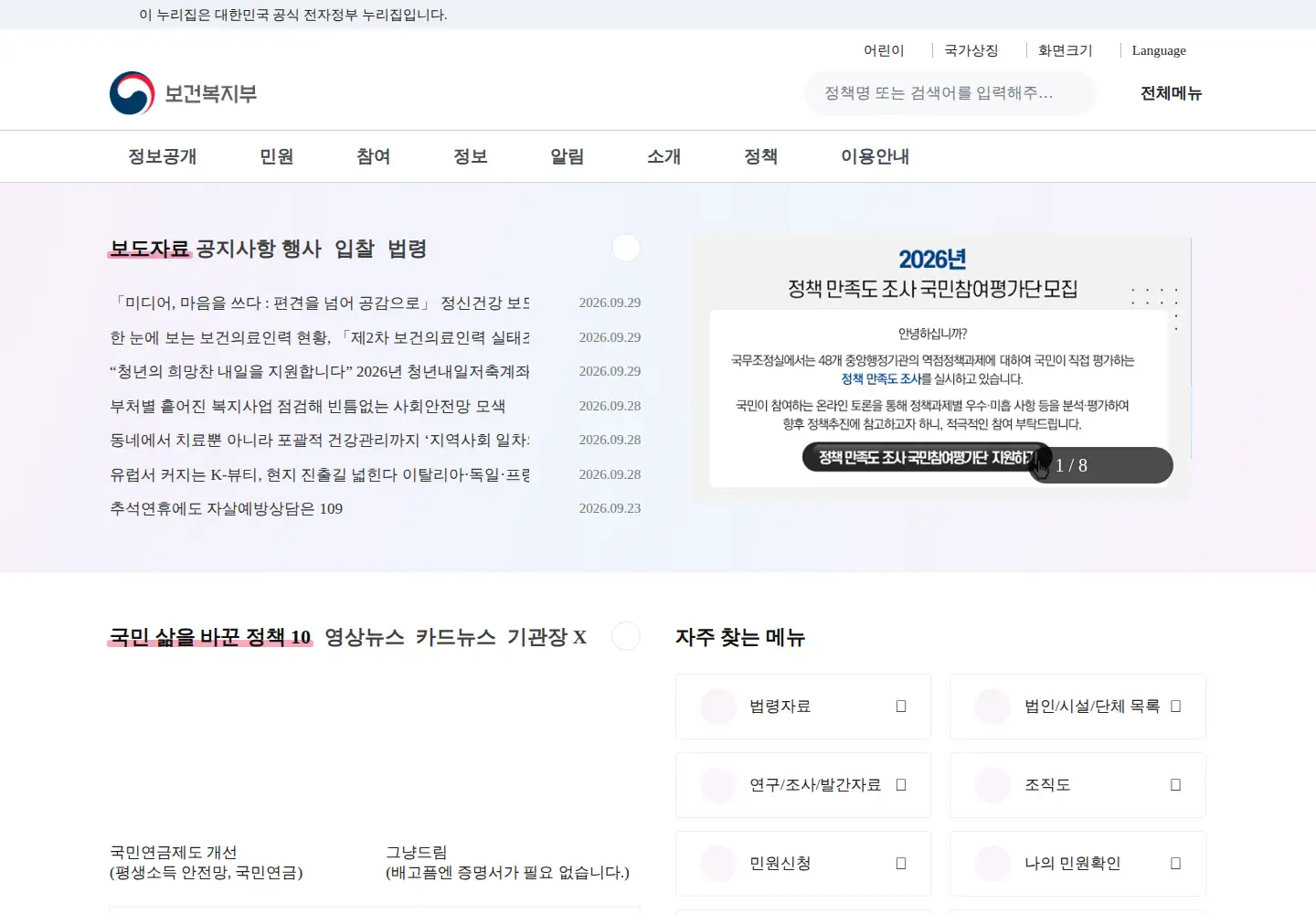Open the 정책 main menu

pos(761,156)
